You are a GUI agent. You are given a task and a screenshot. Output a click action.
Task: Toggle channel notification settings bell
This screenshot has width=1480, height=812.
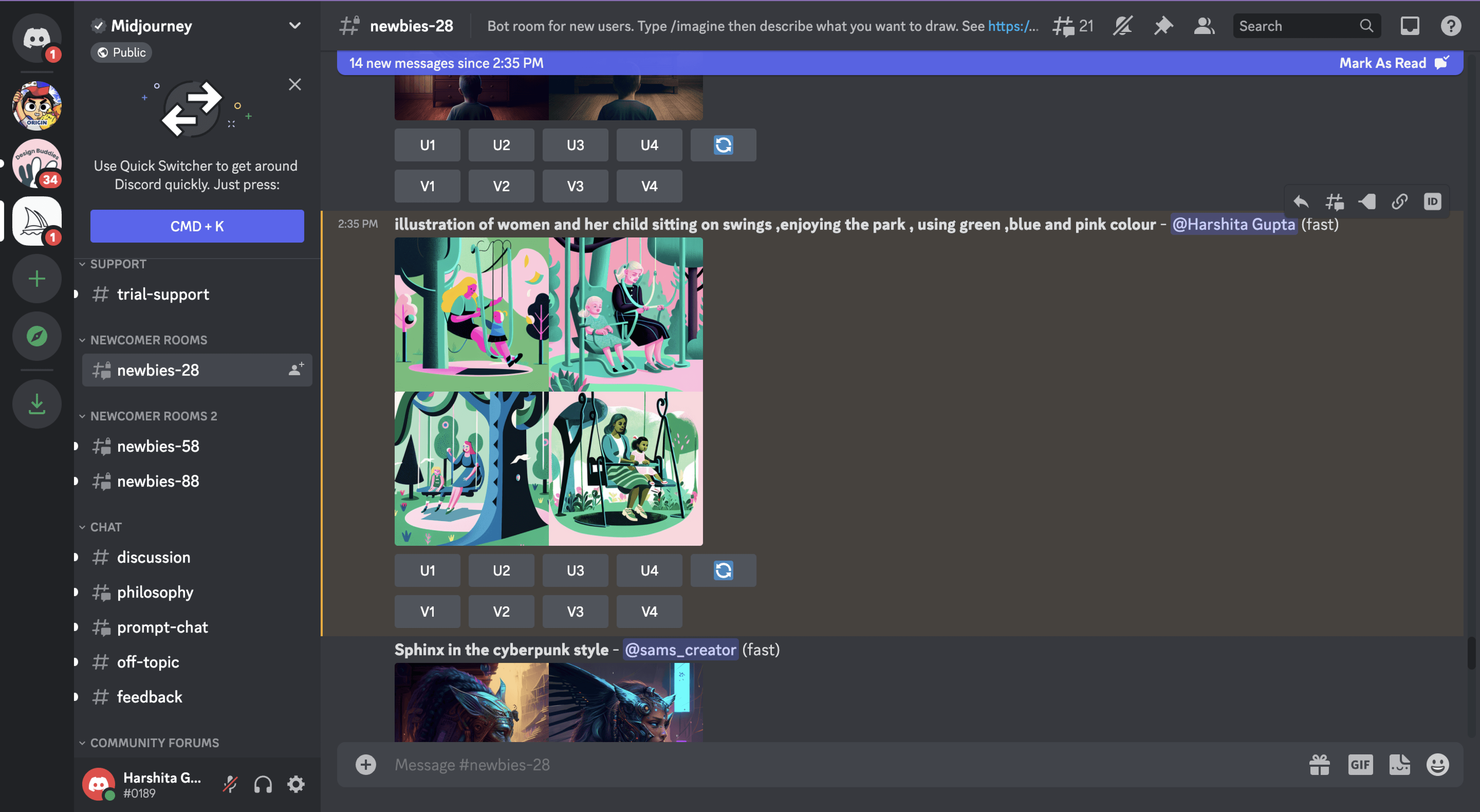pos(1122,26)
